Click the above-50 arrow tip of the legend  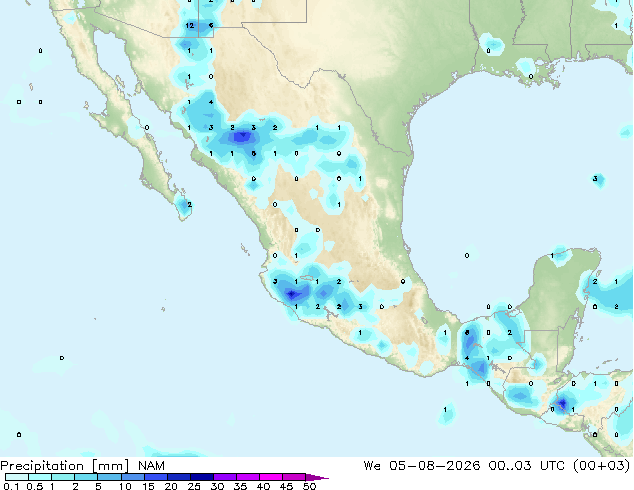(317, 477)
